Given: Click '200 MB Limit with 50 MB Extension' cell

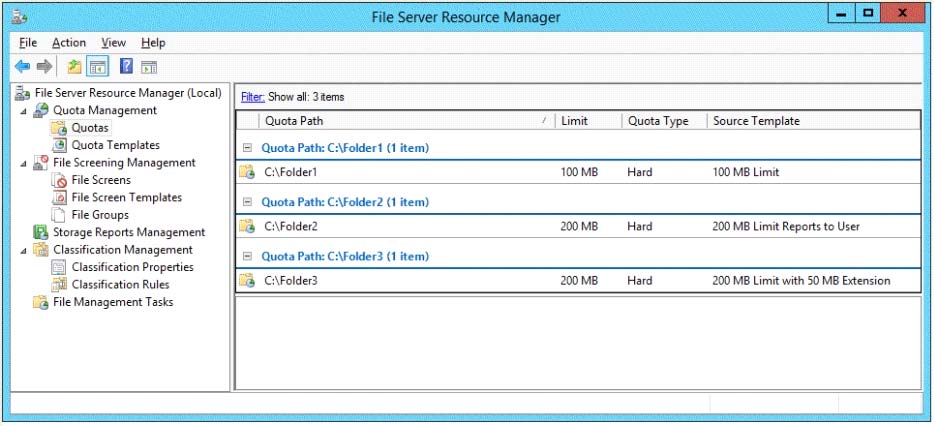Looking at the screenshot, I should click(801, 281).
